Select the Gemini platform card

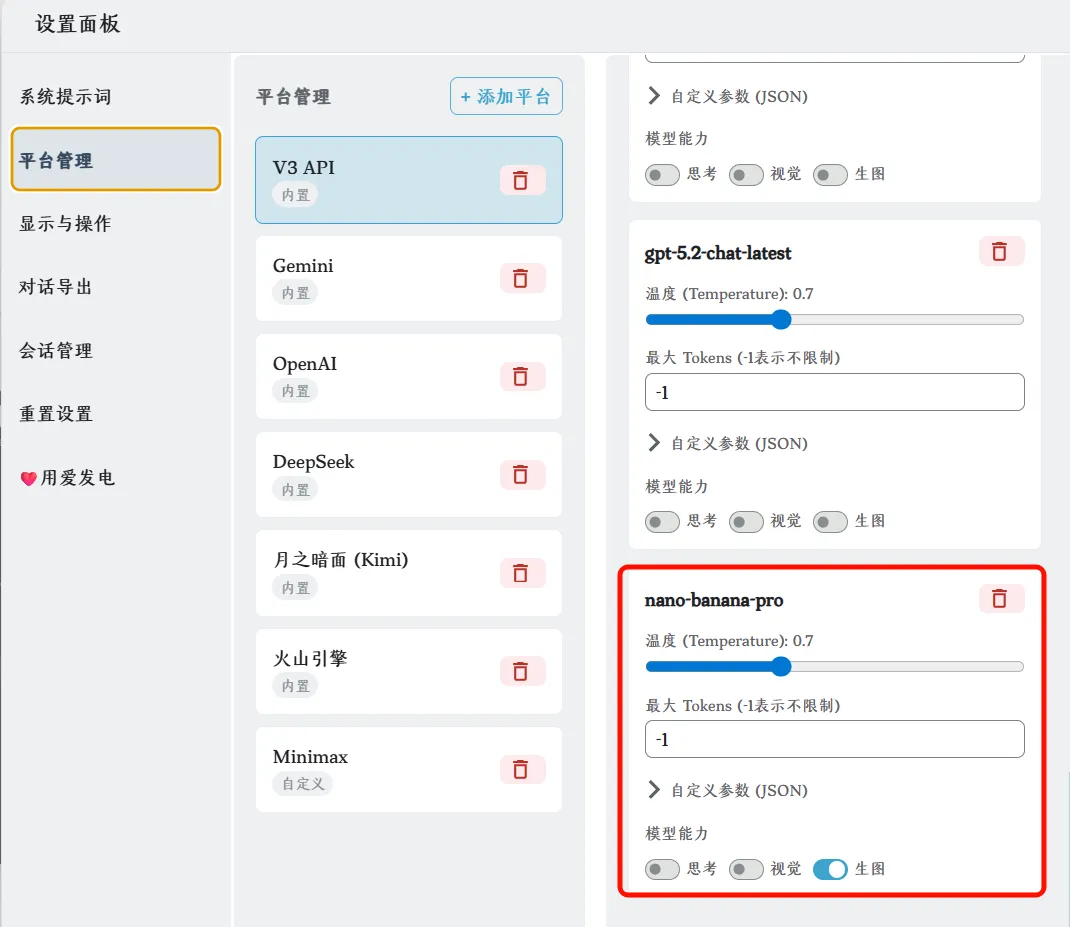[409, 279]
